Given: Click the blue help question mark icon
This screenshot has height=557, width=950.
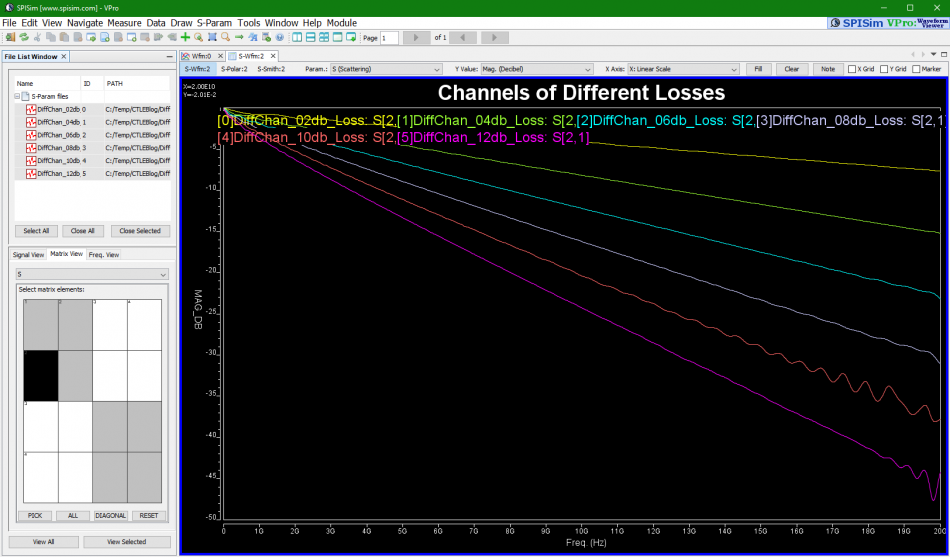Looking at the screenshot, I should pos(279,37).
